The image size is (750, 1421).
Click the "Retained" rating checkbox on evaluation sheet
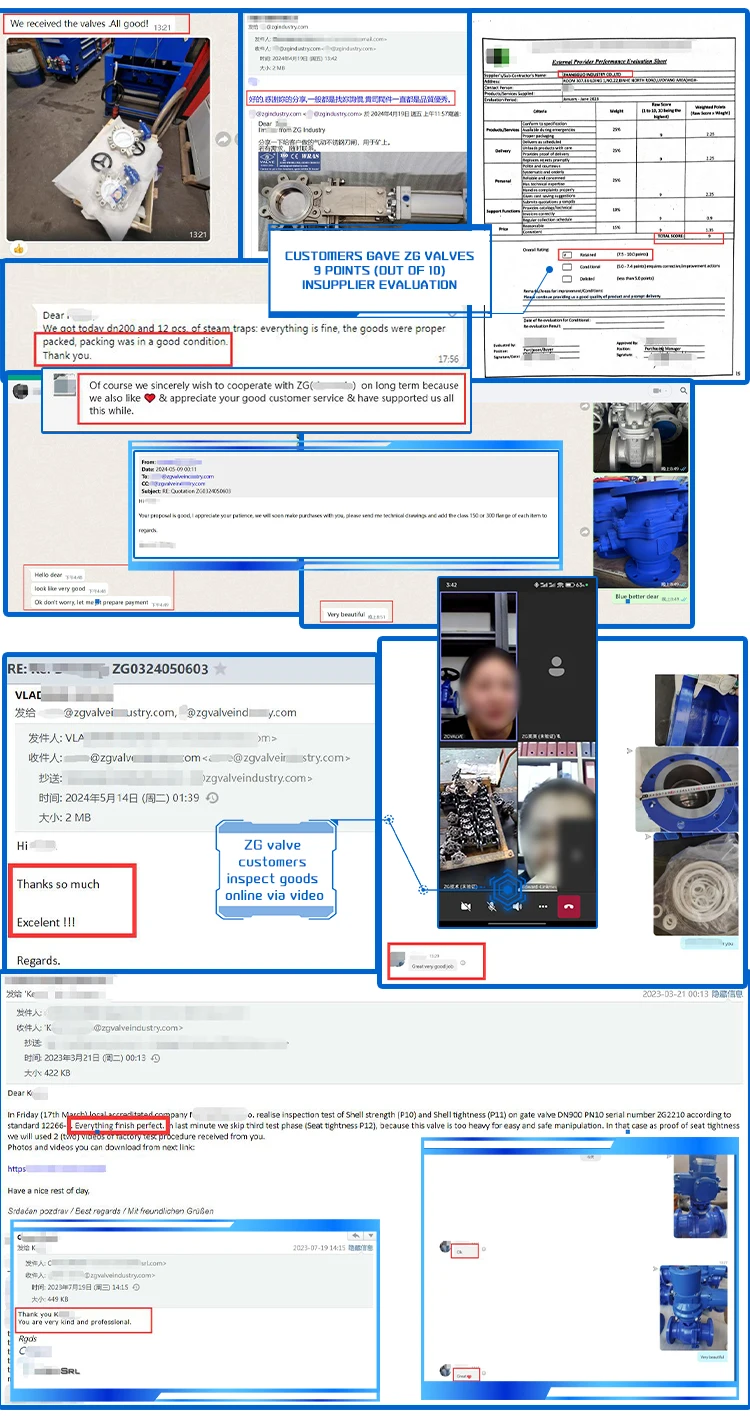(x=567, y=255)
